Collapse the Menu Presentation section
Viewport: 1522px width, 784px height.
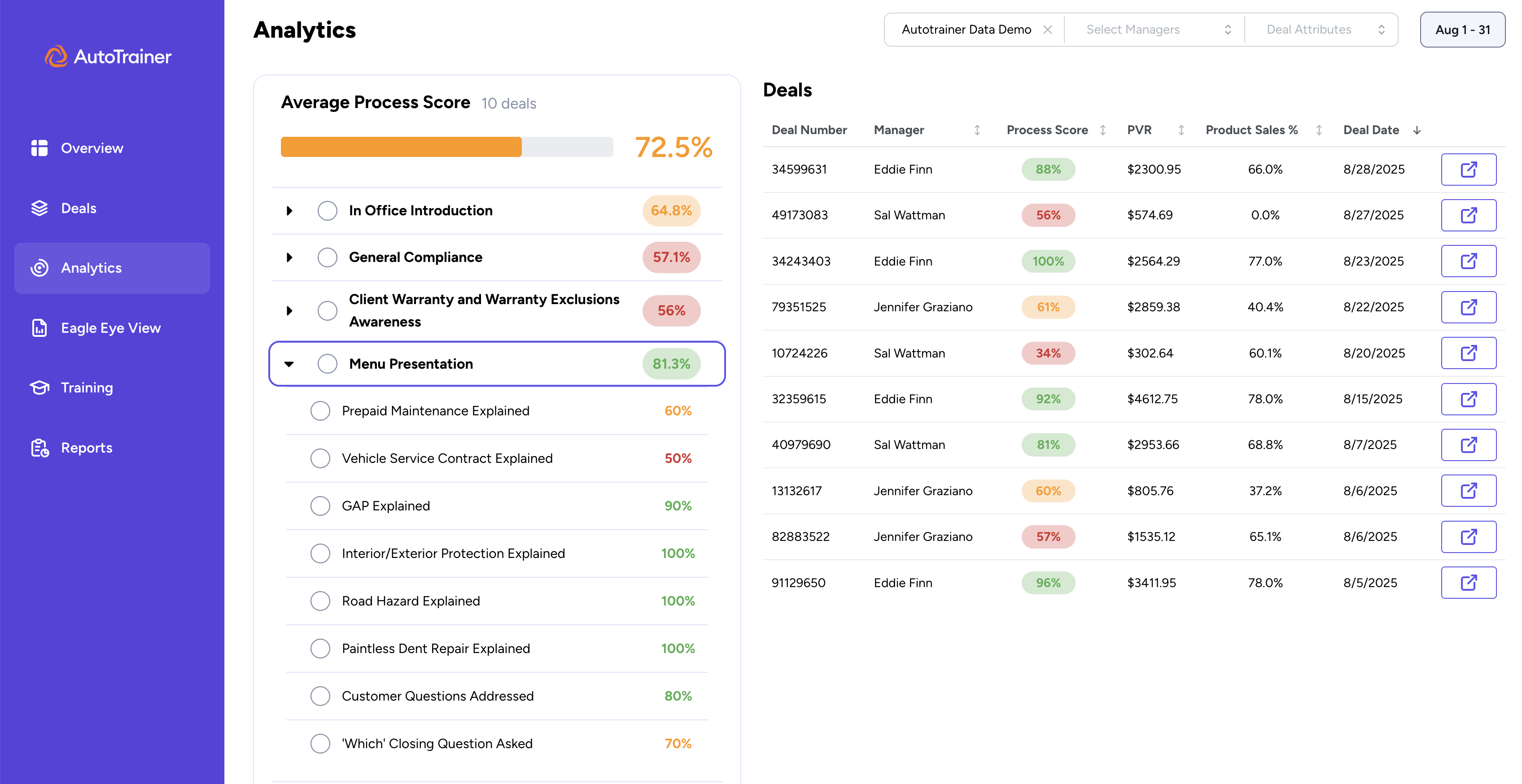(289, 364)
